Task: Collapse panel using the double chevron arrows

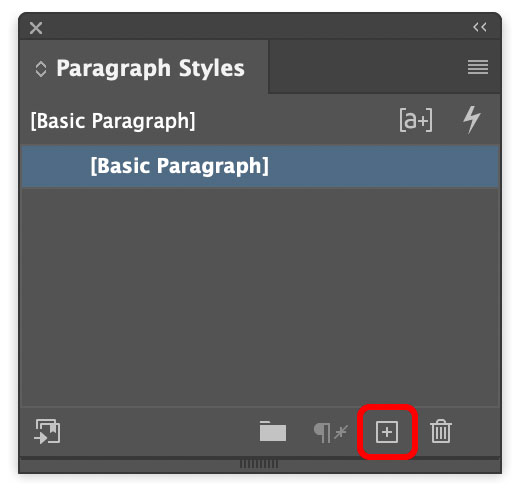Action: pos(480,27)
